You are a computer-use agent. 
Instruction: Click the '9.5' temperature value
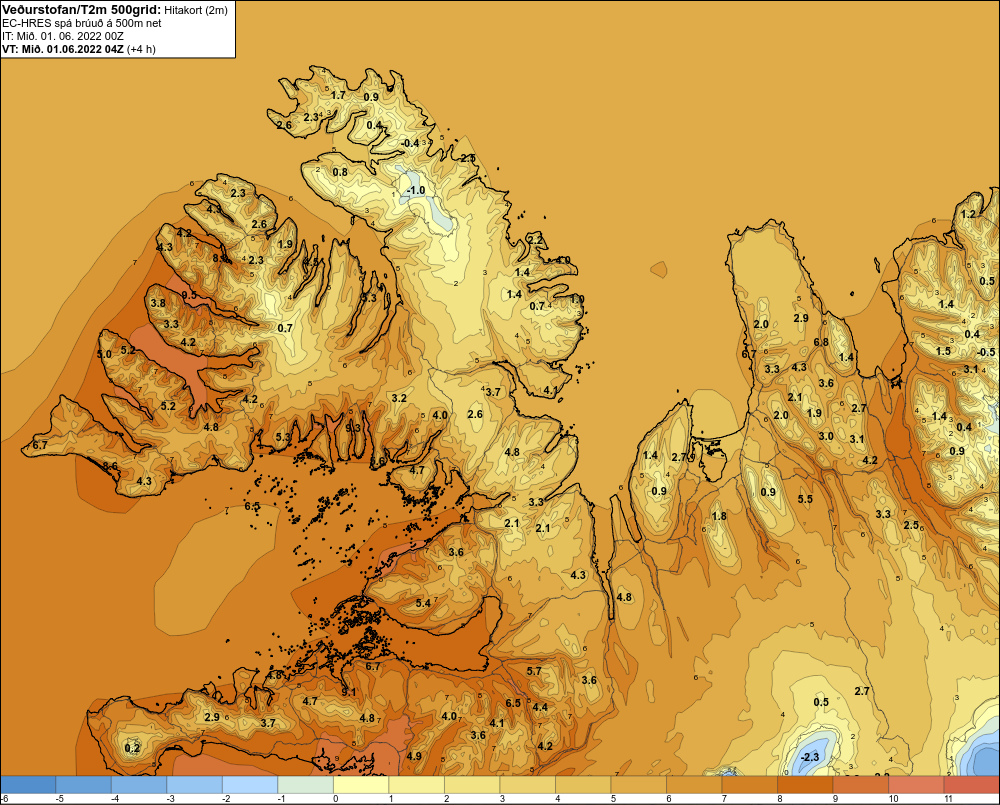point(189,295)
